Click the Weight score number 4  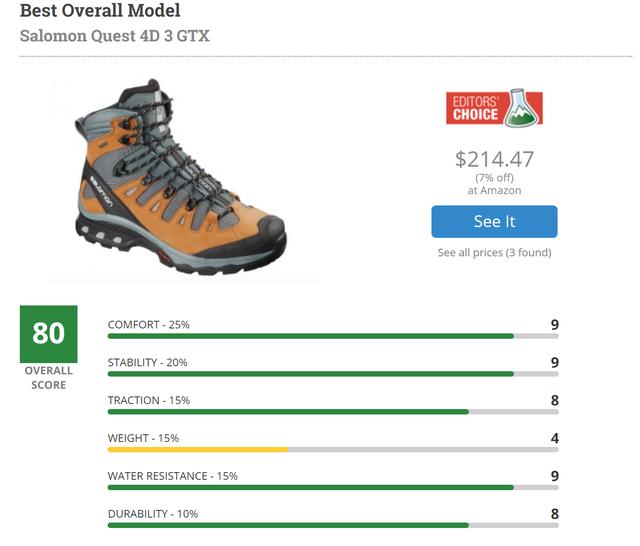click(554, 438)
